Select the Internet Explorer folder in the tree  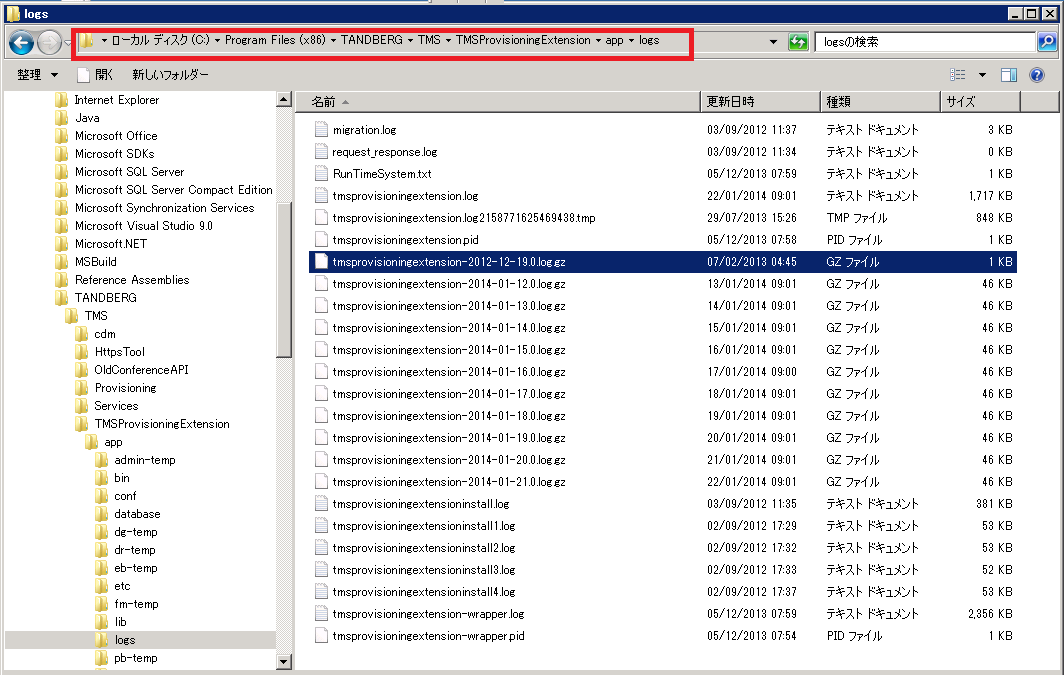pos(117,100)
